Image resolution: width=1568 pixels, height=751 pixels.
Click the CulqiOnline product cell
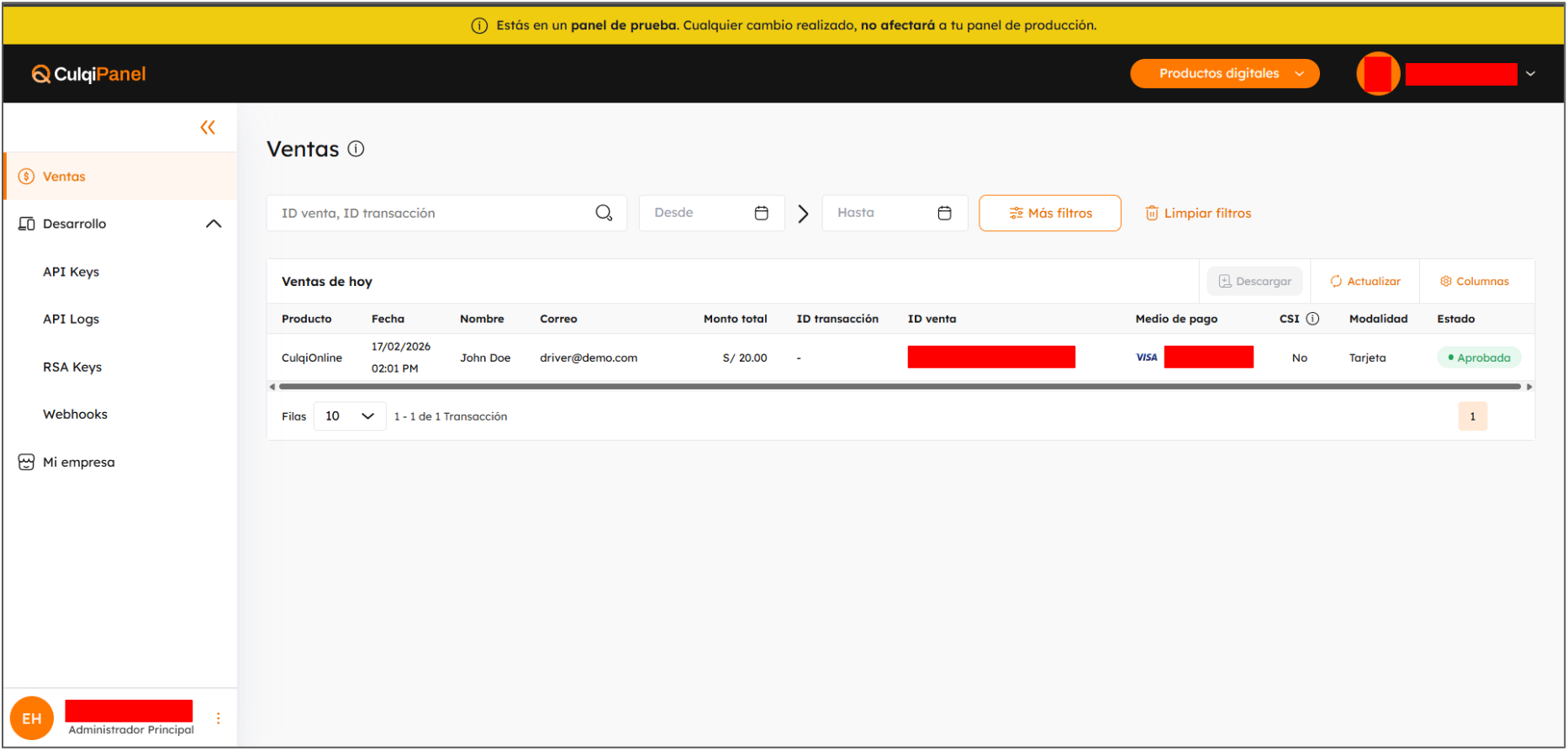tap(312, 357)
